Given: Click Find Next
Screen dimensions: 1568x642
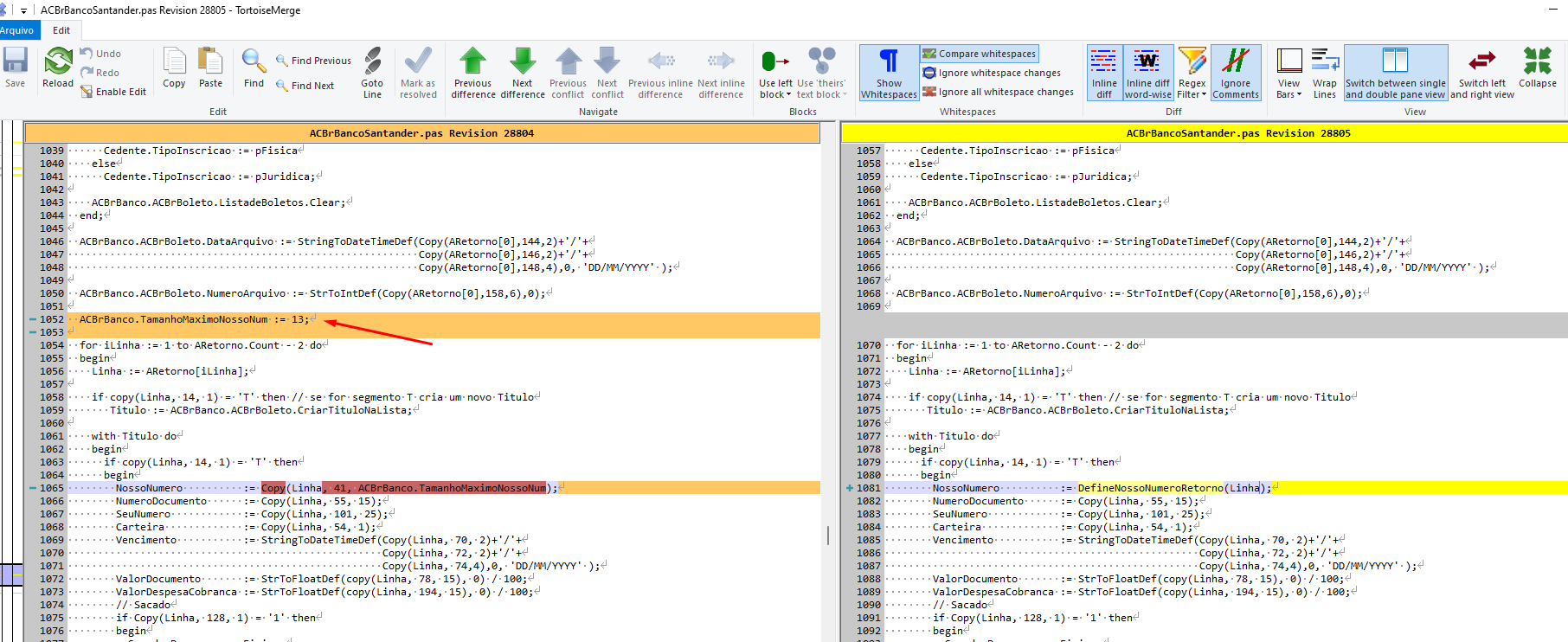Looking at the screenshot, I should tap(305, 86).
